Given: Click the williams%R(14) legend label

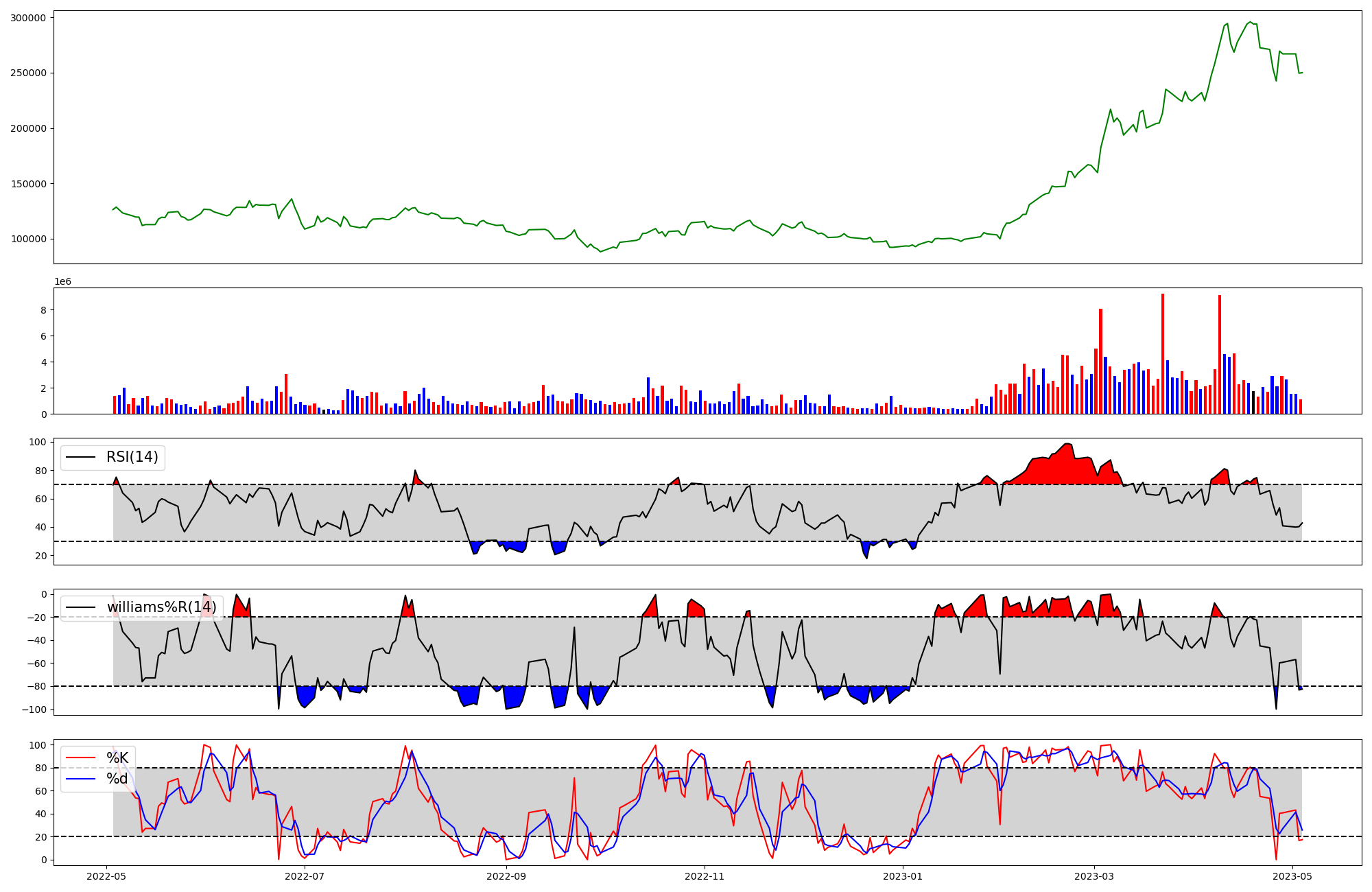Looking at the screenshot, I should click(161, 607).
